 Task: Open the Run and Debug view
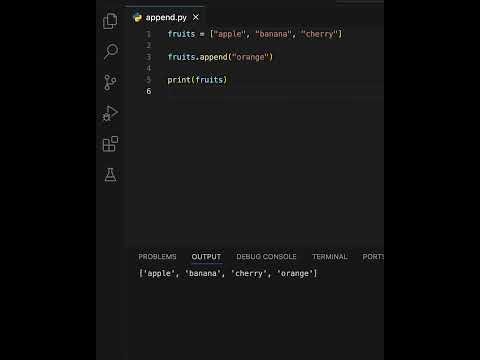[110, 113]
